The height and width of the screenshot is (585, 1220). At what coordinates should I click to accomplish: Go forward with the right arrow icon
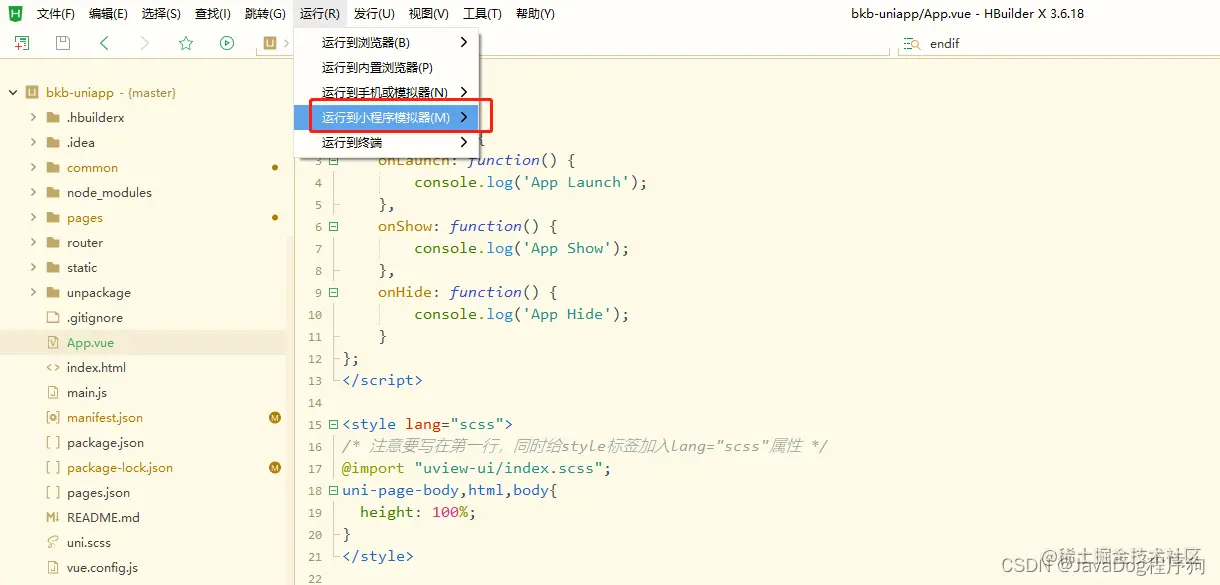[x=145, y=43]
